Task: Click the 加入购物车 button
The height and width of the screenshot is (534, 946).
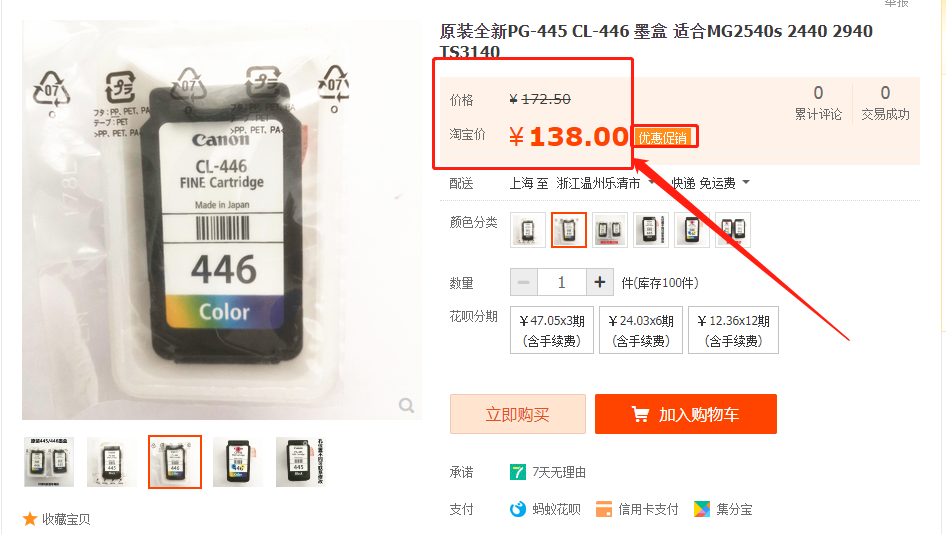Action: click(x=686, y=414)
